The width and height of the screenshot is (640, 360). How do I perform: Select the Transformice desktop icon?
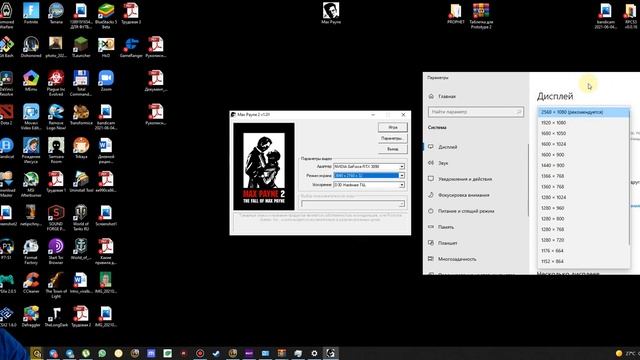click(81, 114)
